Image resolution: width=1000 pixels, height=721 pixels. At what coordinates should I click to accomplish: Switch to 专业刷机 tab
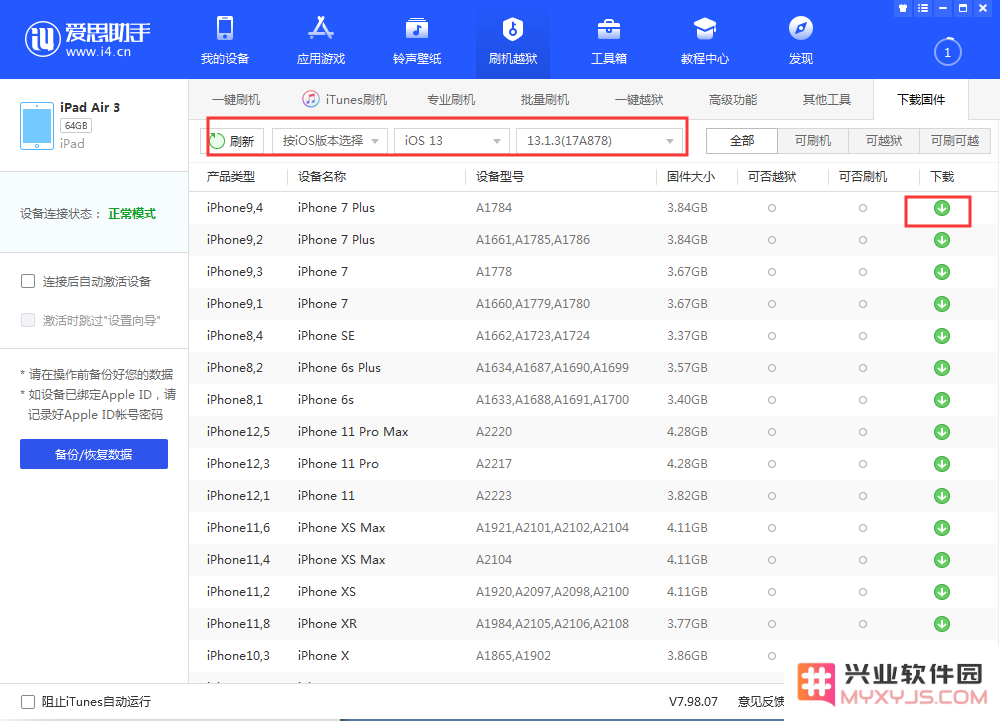(451, 99)
